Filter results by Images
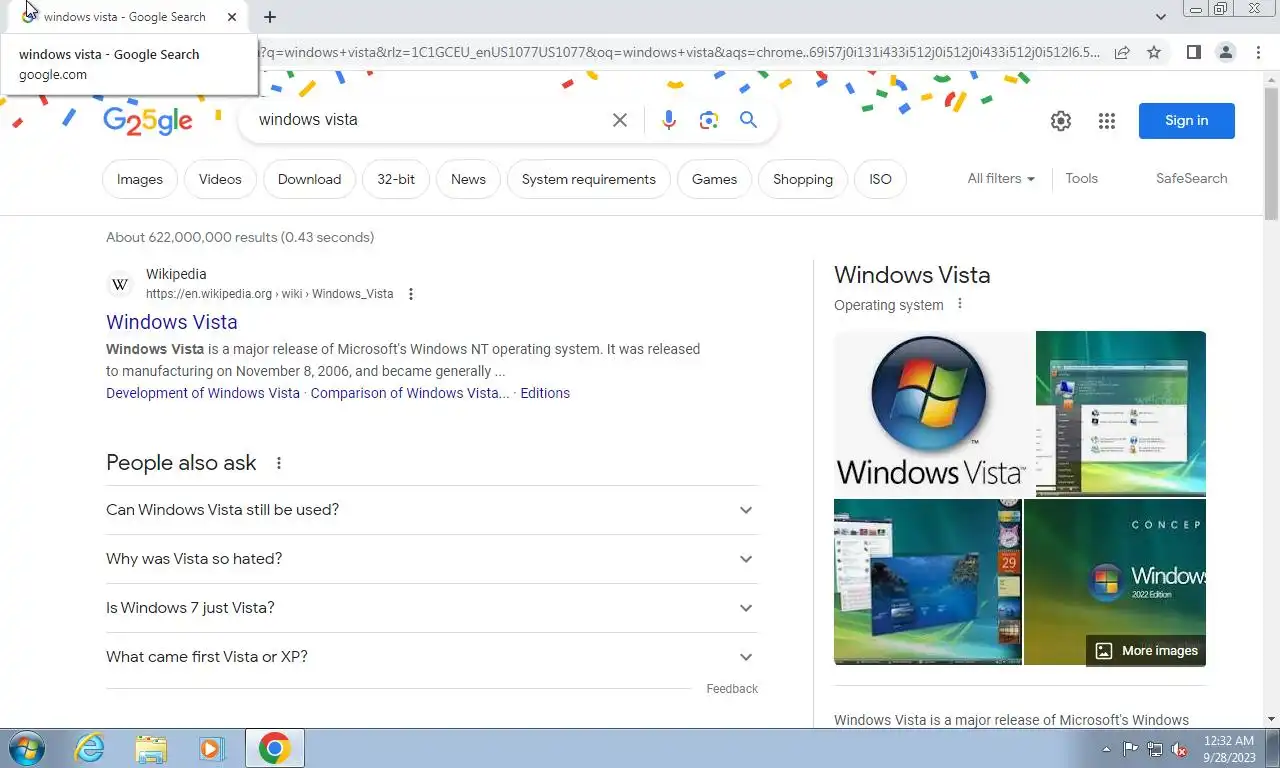Image resolution: width=1280 pixels, height=768 pixels. [x=140, y=179]
